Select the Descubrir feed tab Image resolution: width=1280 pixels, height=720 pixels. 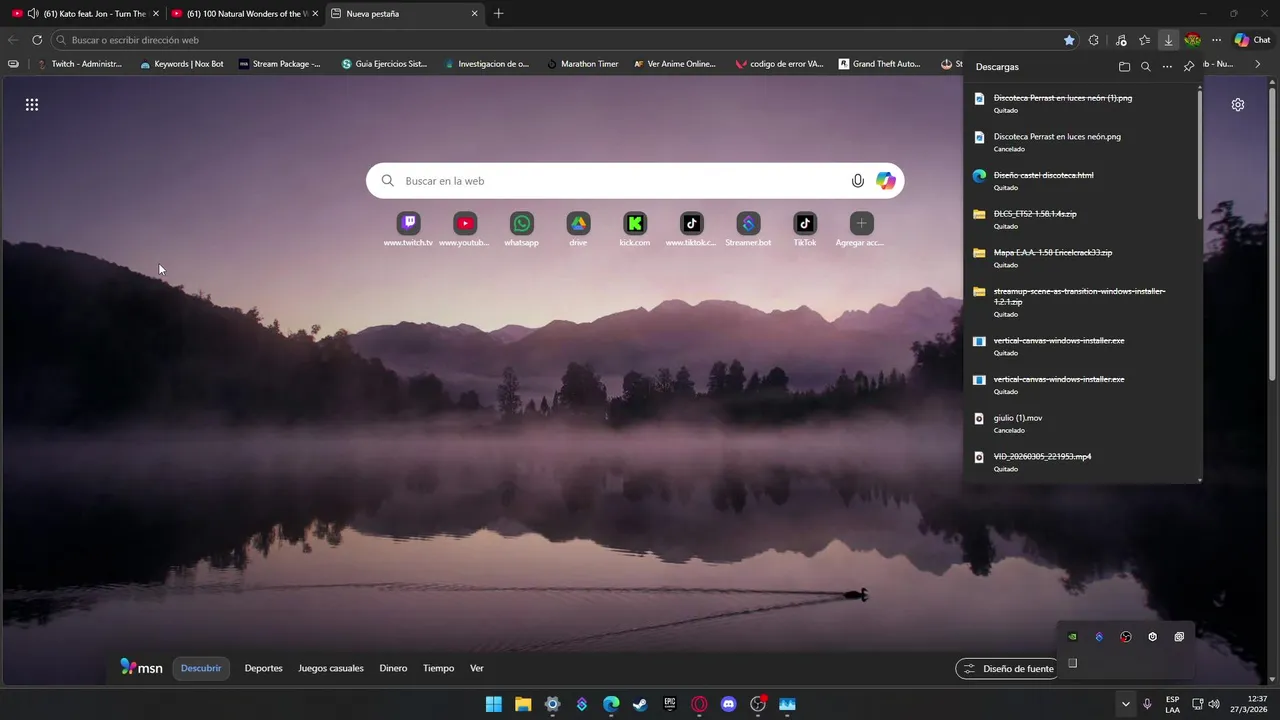tap(201, 668)
